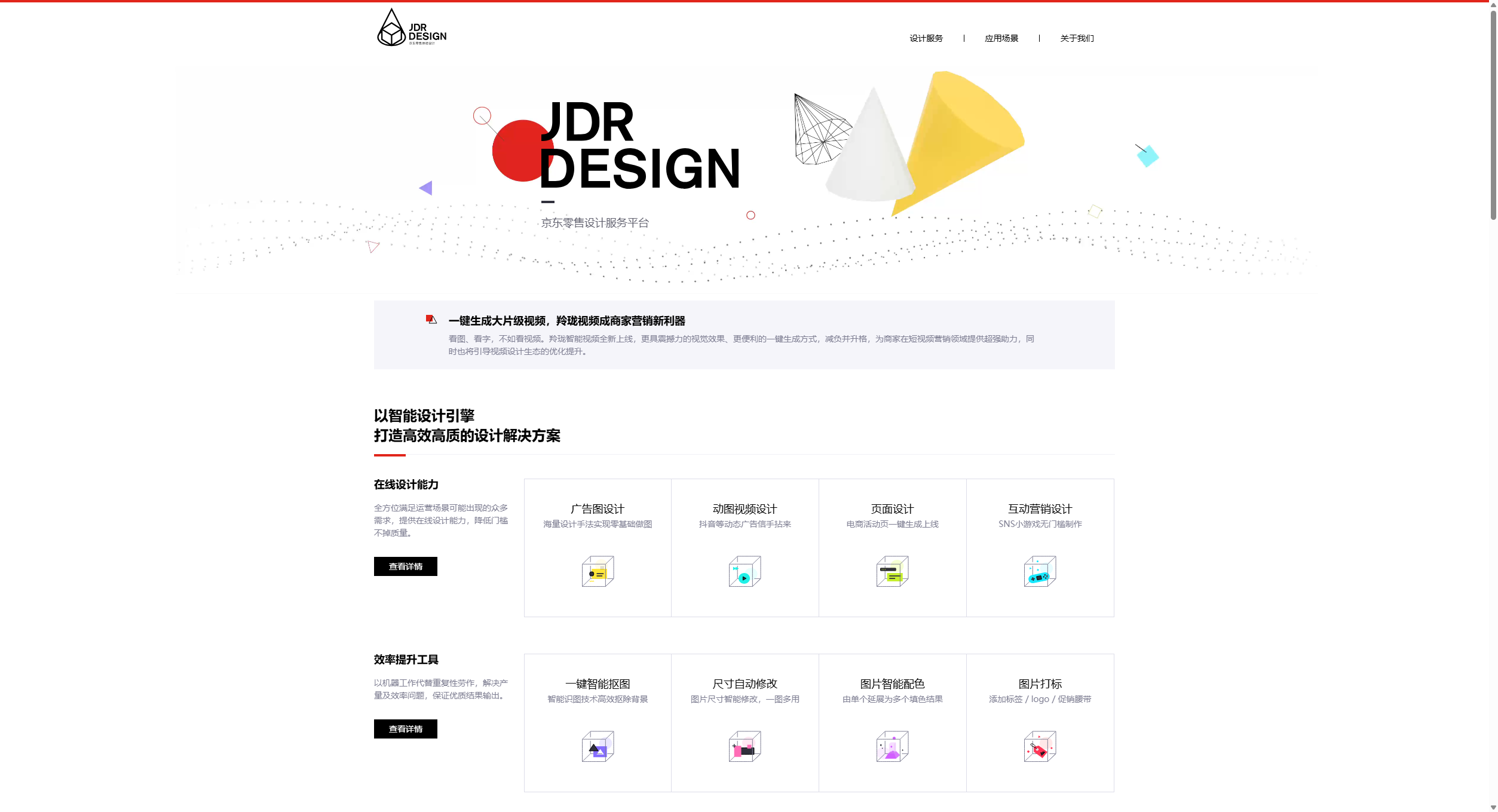Screen dimensions: 1498x812
Task: Click the red icon beside the video announcement
Action: click(431, 319)
